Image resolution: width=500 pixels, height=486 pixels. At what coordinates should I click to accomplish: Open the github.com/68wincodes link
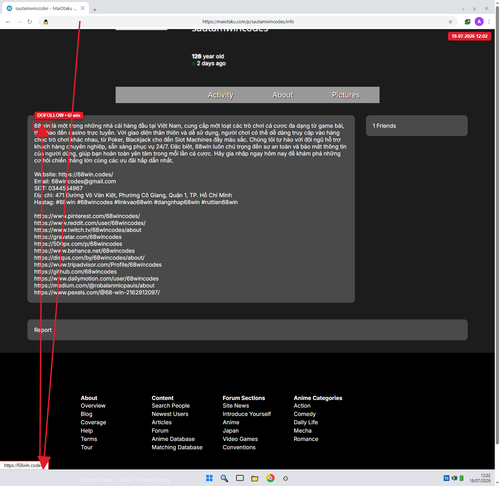[x=75, y=272]
